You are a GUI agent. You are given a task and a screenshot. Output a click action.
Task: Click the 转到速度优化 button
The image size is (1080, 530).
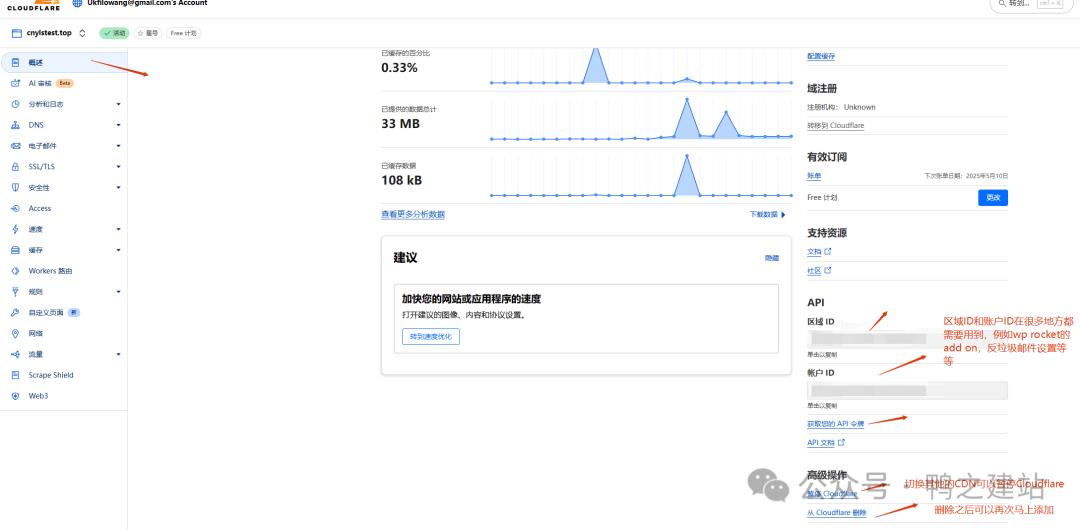point(430,336)
